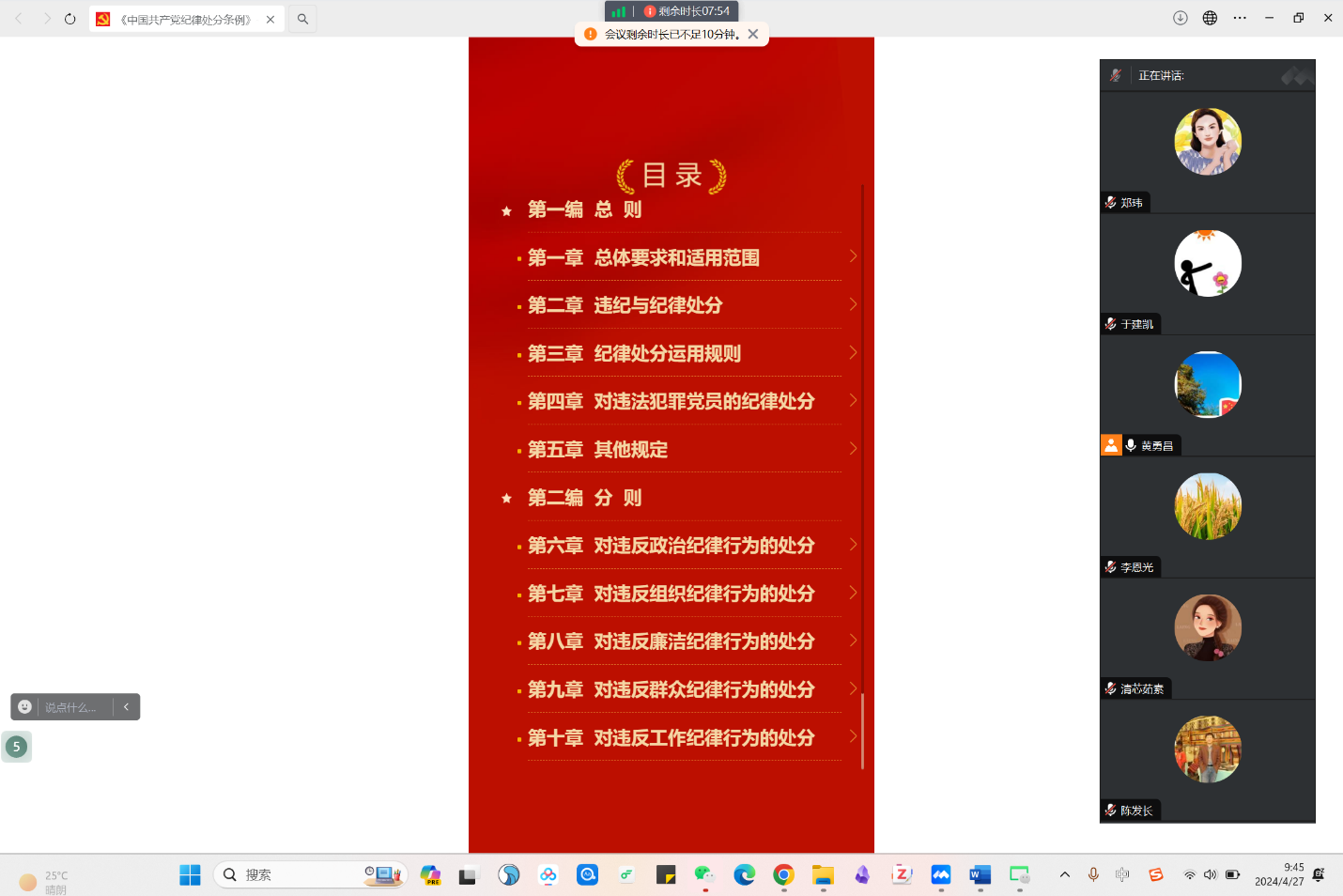Toggle the muted mic icon beside 正在讲话

[1116, 75]
